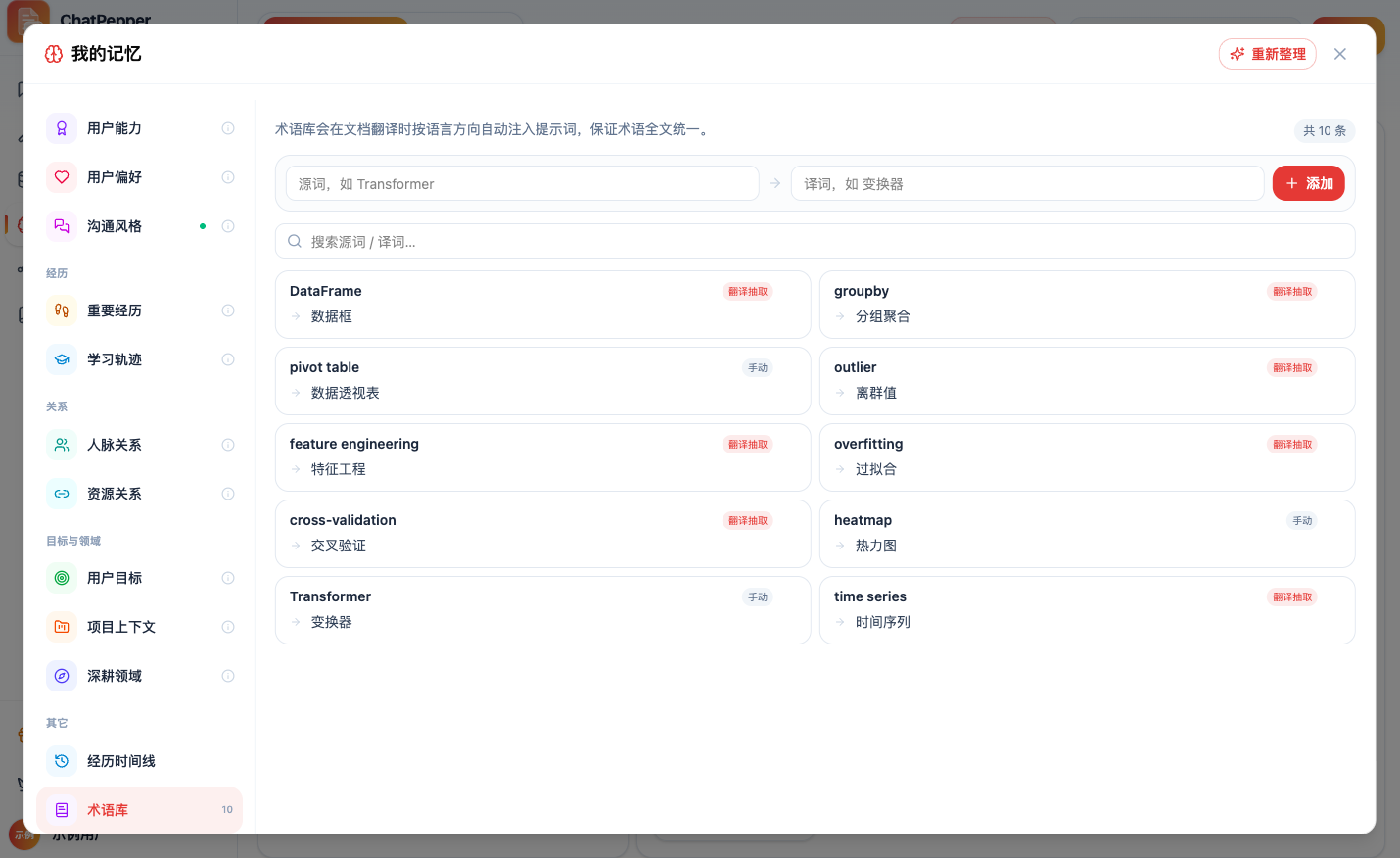Viewport: 1400px width, 858px height.
Task: Open the time series glossary entry
Action: [x=1088, y=610]
